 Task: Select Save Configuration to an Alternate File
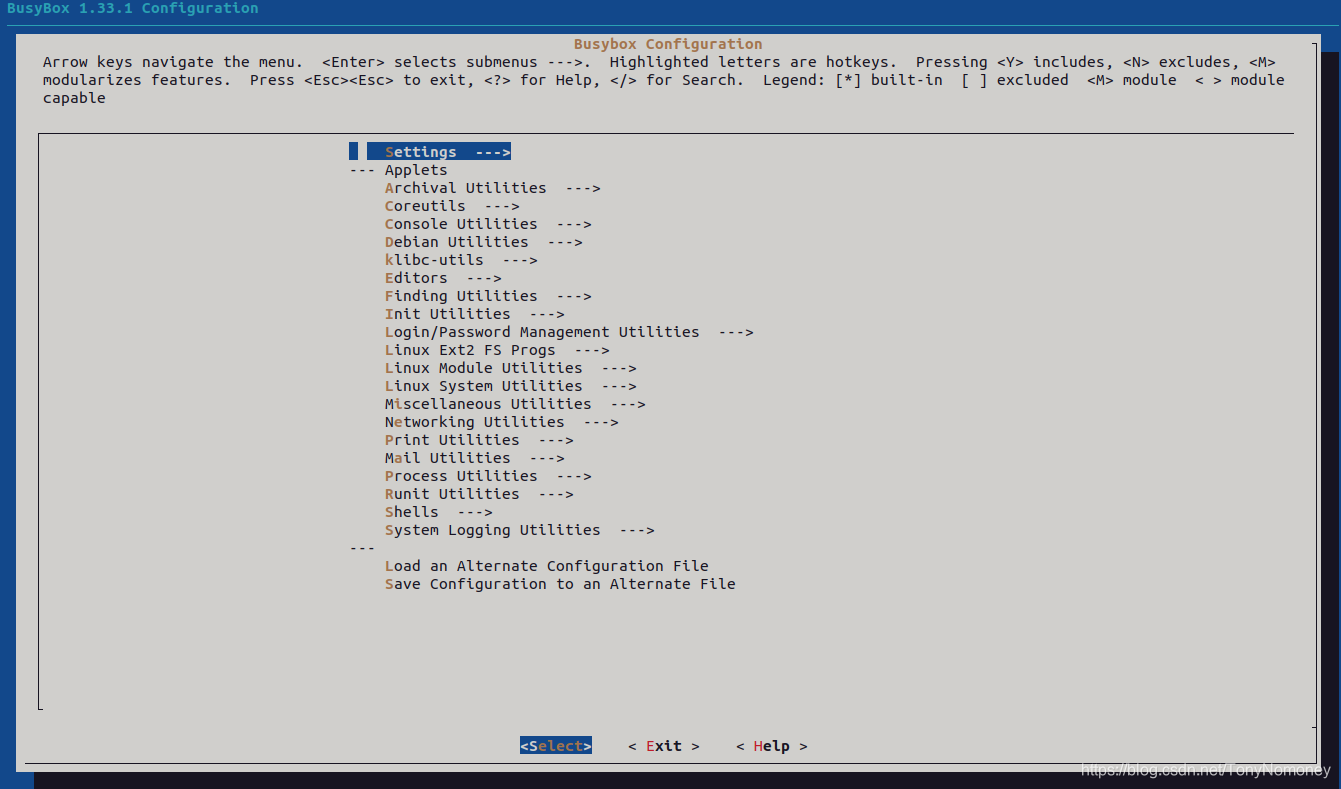click(560, 583)
